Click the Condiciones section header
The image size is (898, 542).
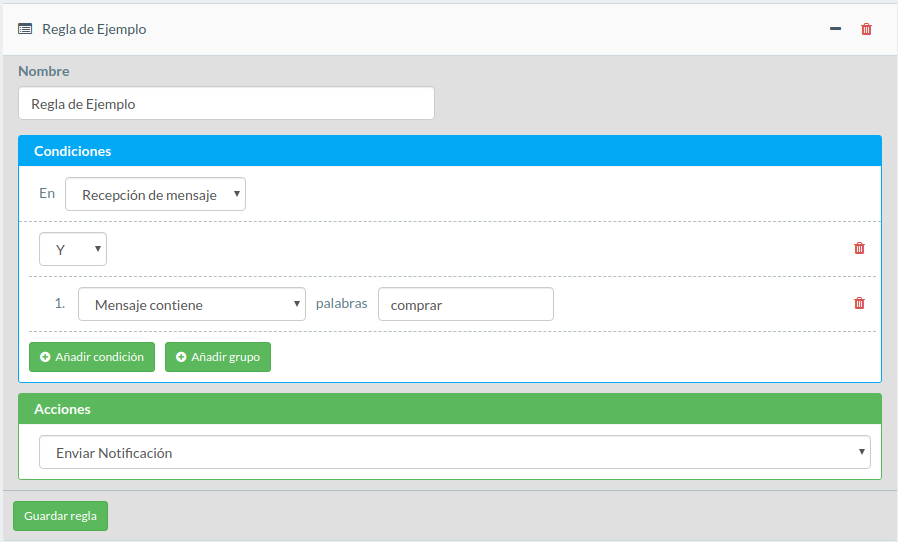pos(450,151)
